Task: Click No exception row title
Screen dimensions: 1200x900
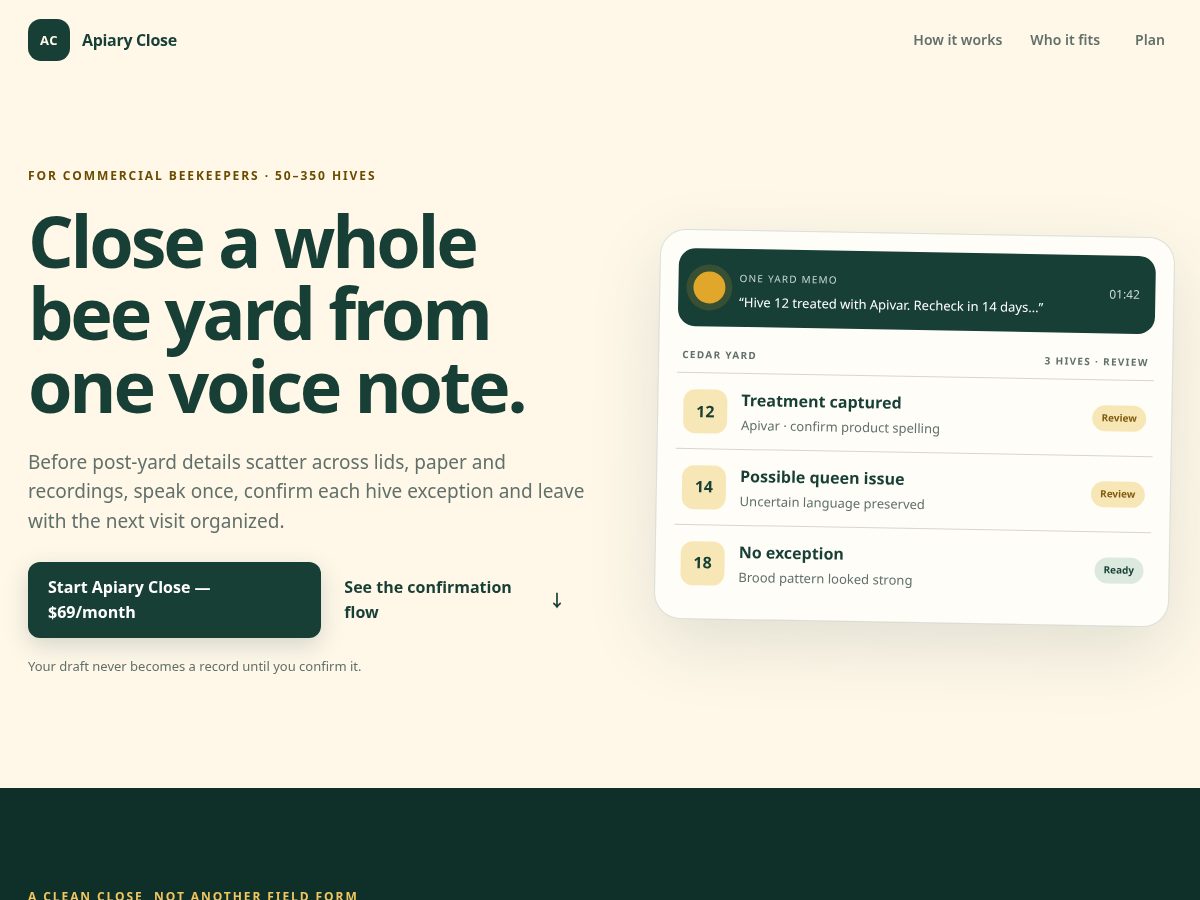Action: coord(791,553)
